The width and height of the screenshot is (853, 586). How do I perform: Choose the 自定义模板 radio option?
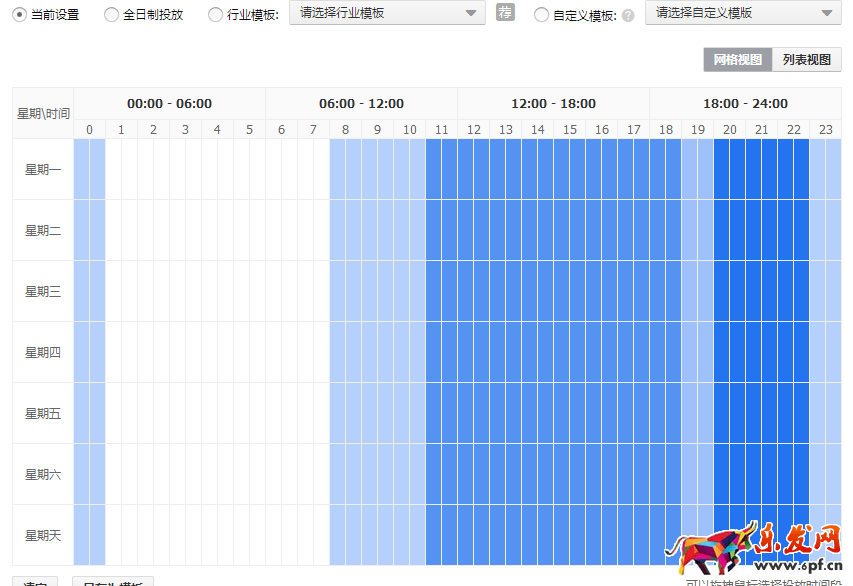(540, 14)
